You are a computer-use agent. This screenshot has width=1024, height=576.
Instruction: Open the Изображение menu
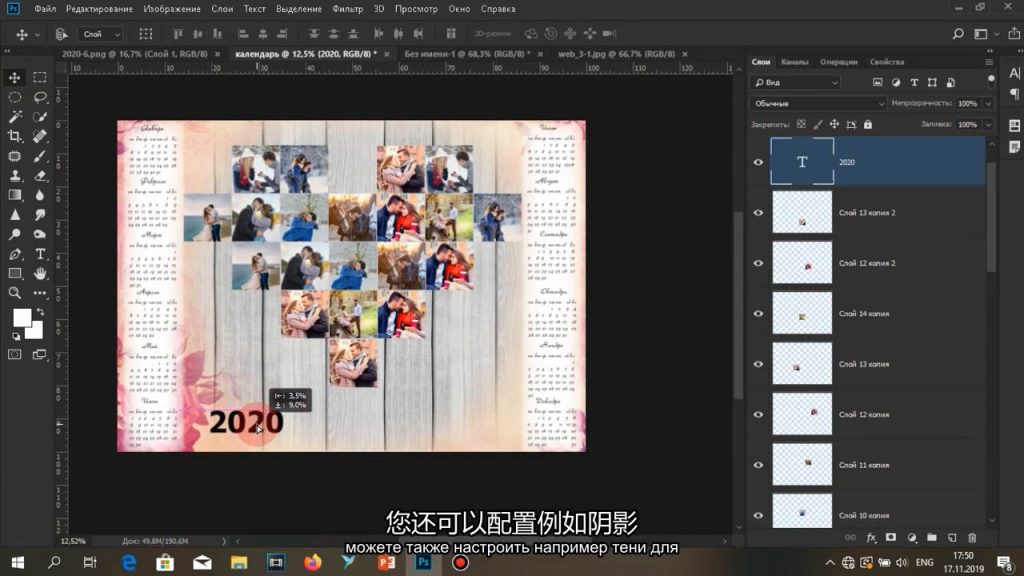(x=172, y=9)
